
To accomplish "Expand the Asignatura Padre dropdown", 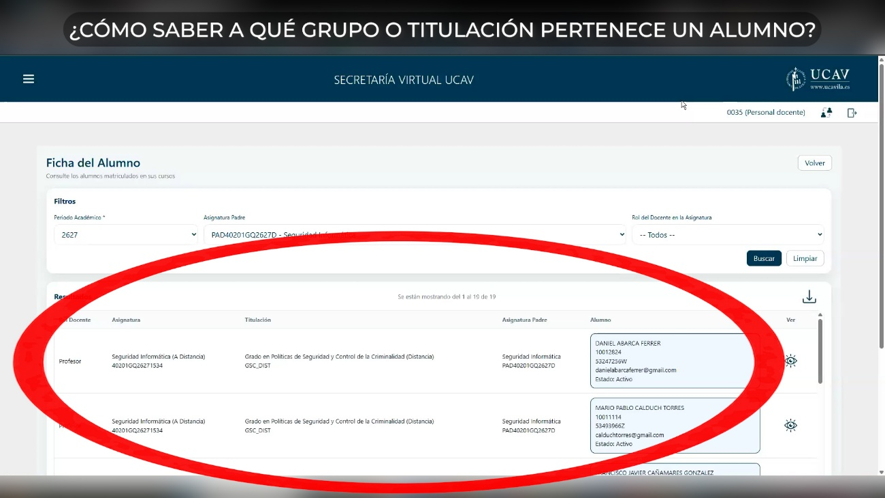I will point(415,235).
